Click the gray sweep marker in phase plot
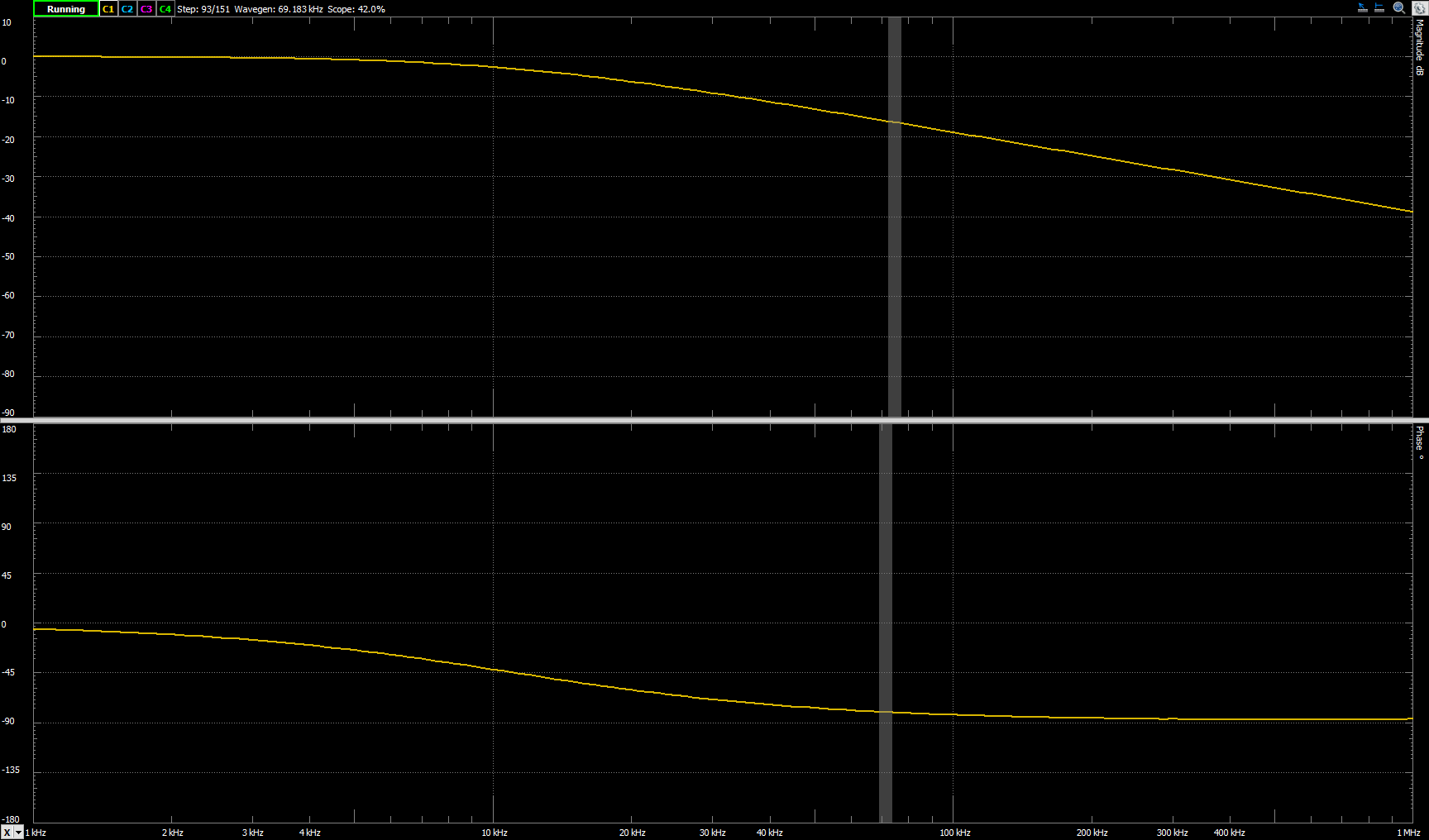Image resolution: width=1429 pixels, height=840 pixels. [x=886, y=623]
